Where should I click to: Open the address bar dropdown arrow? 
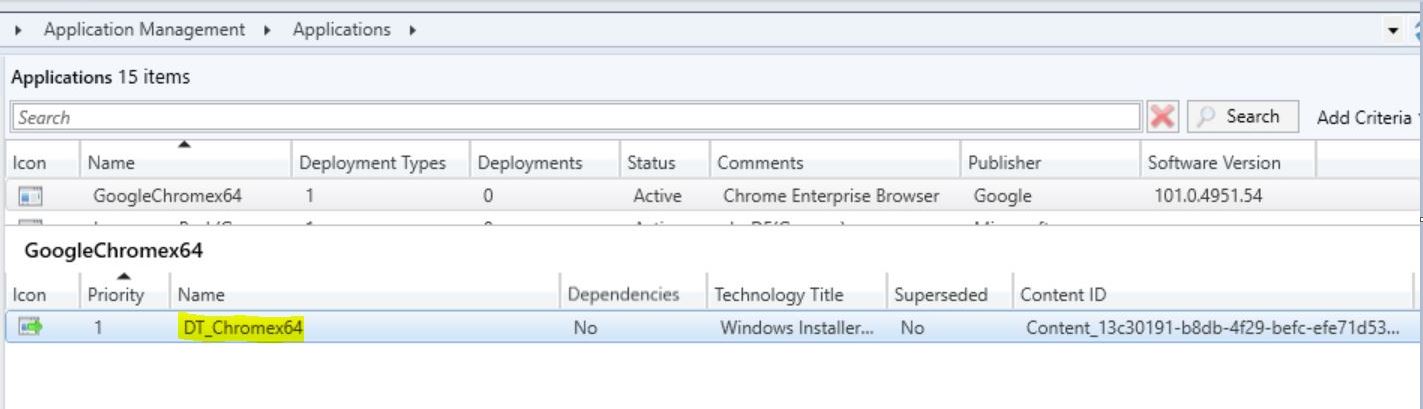click(x=1395, y=32)
